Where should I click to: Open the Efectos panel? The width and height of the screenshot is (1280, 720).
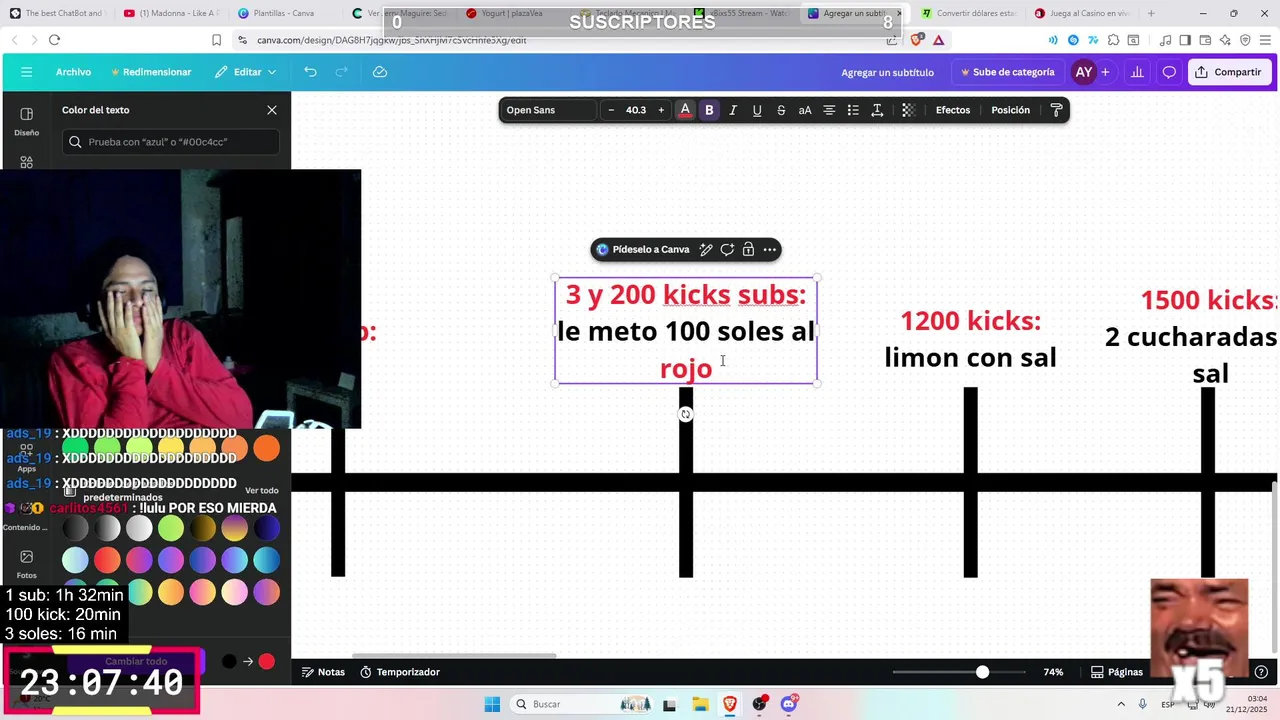click(953, 110)
